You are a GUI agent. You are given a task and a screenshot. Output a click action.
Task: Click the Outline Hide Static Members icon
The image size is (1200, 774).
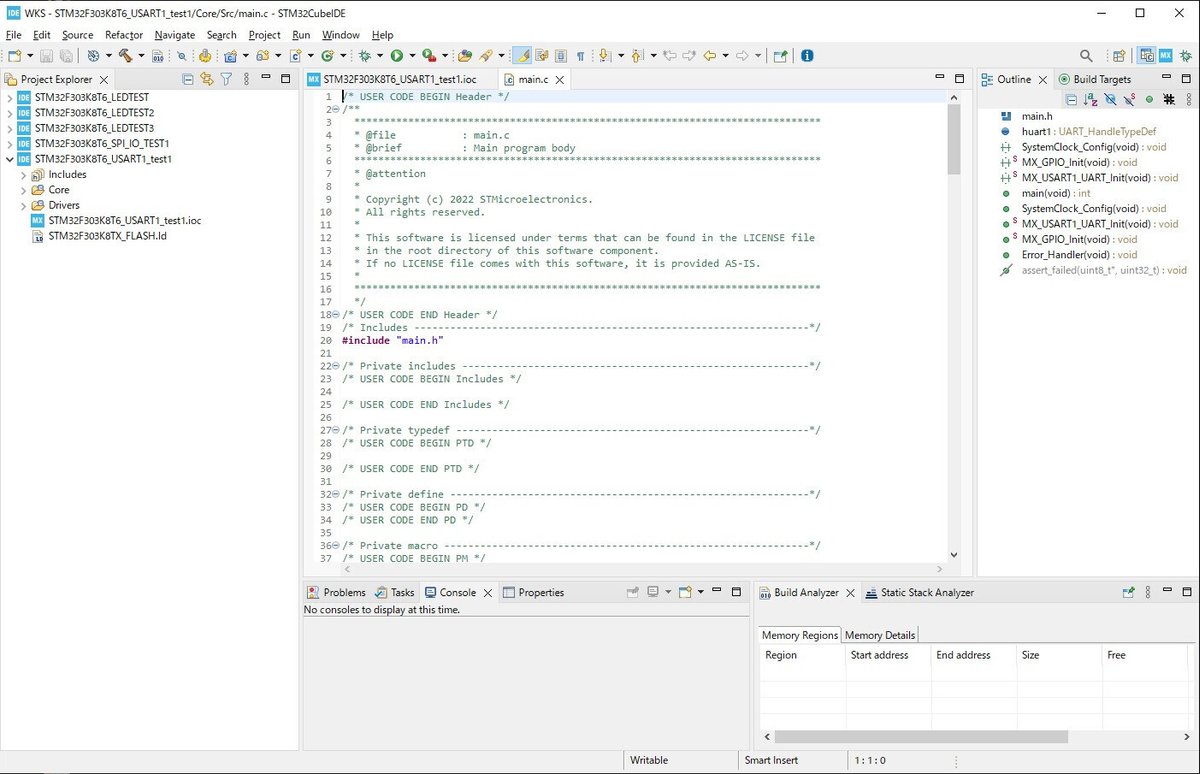[x=1129, y=100]
